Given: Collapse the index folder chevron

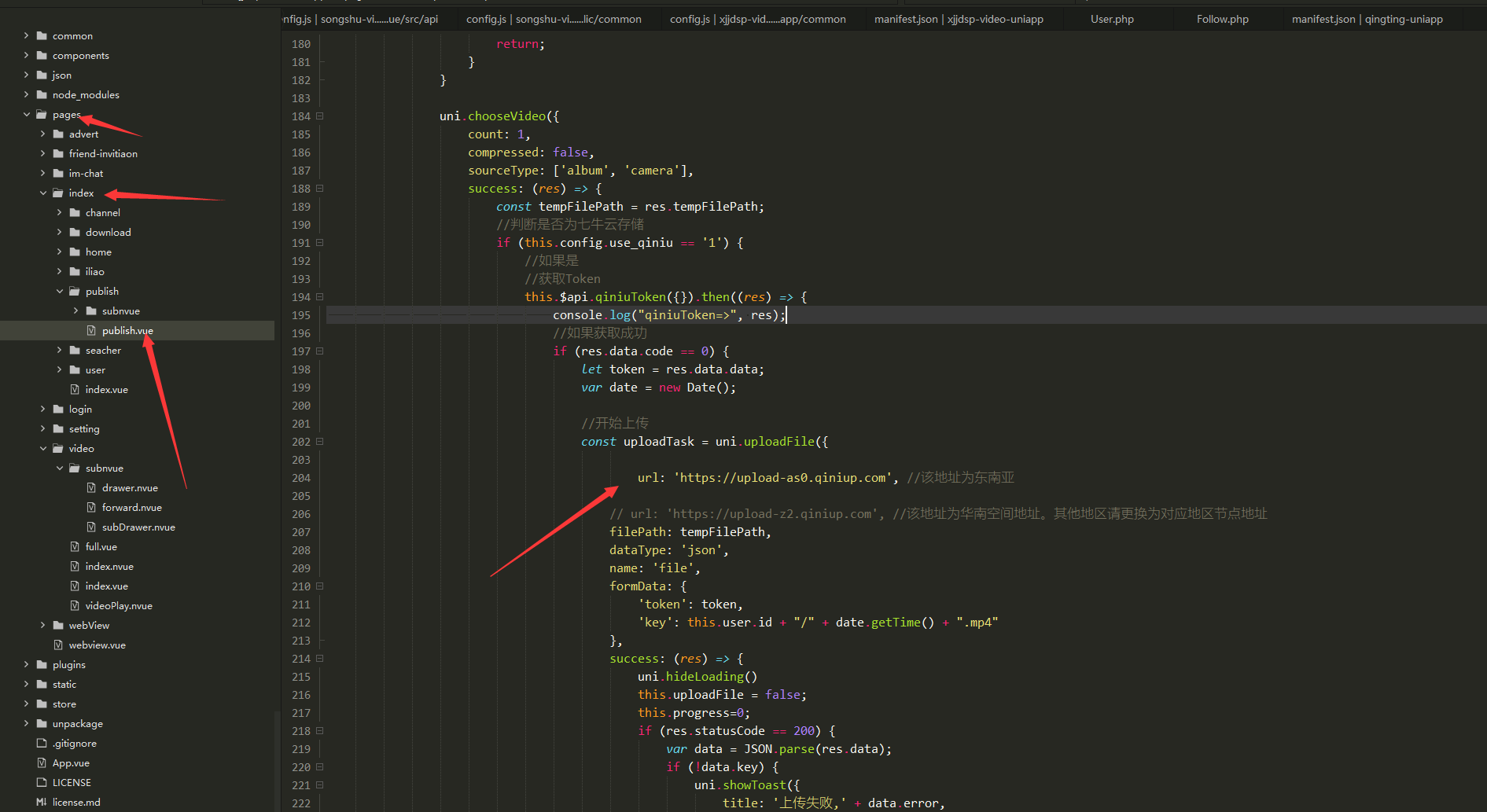Looking at the screenshot, I should pyautogui.click(x=42, y=193).
